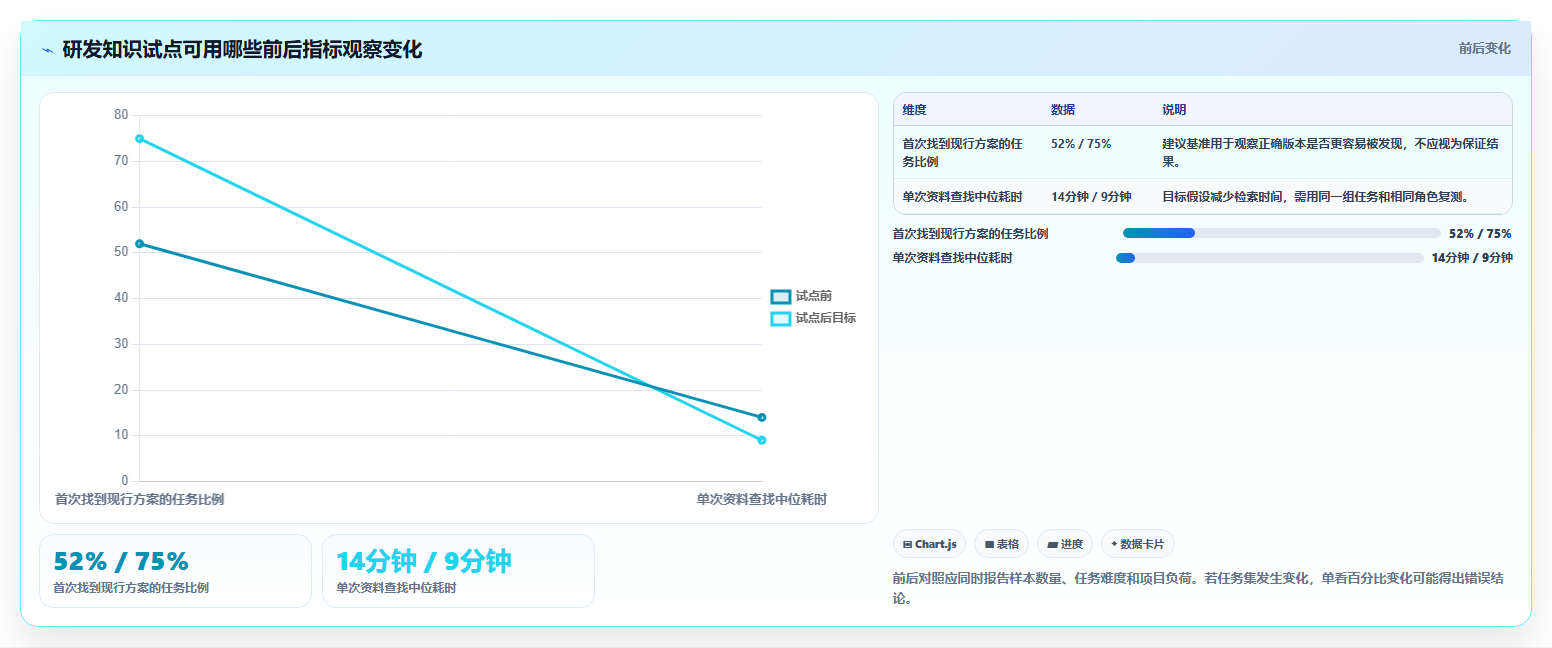Click 试点前 data point at 52
Viewport: 1552px width, 648px height.
139,243
